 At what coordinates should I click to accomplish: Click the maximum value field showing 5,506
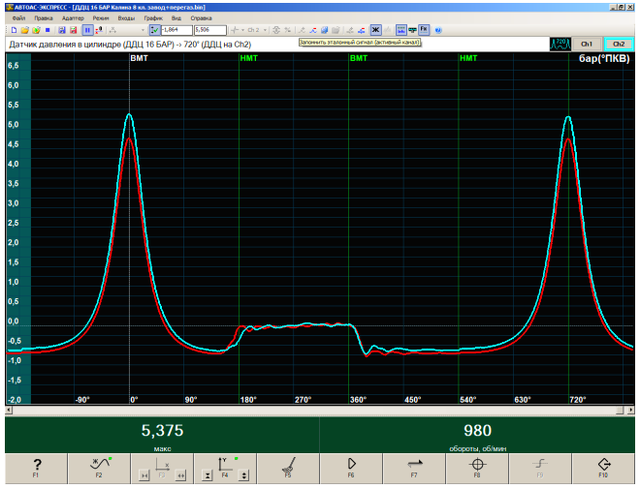pos(210,30)
